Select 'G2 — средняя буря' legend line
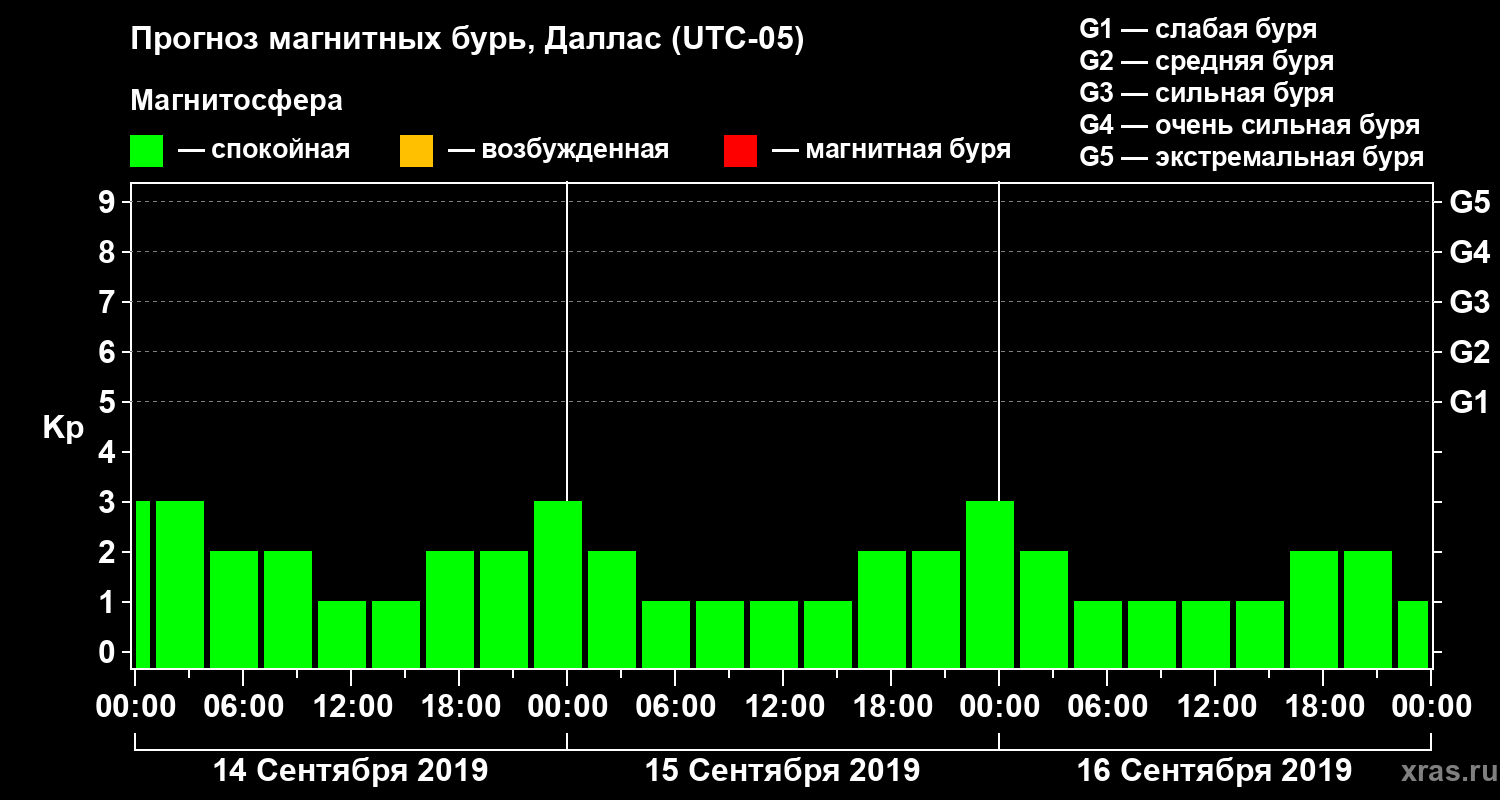The height and width of the screenshot is (800, 1500). click(x=1207, y=61)
